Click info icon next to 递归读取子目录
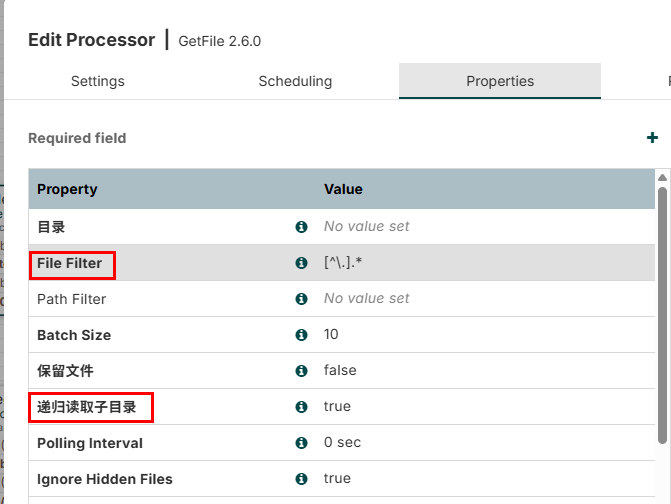This screenshot has height=504, width=671. 301,407
